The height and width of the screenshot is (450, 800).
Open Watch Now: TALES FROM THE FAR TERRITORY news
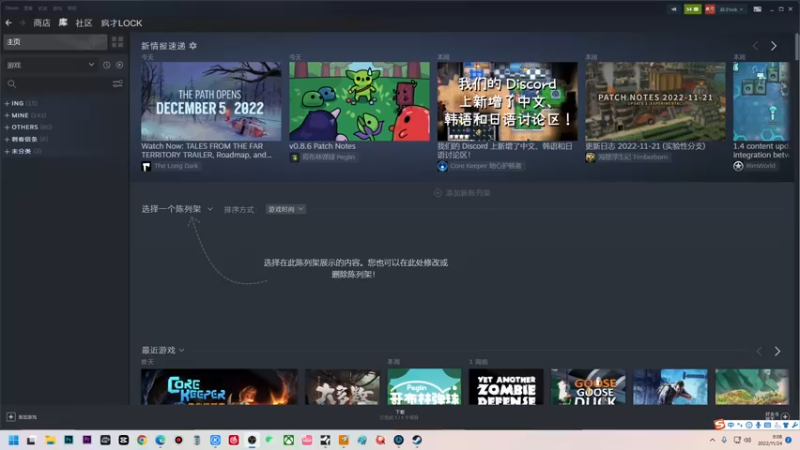(207, 151)
